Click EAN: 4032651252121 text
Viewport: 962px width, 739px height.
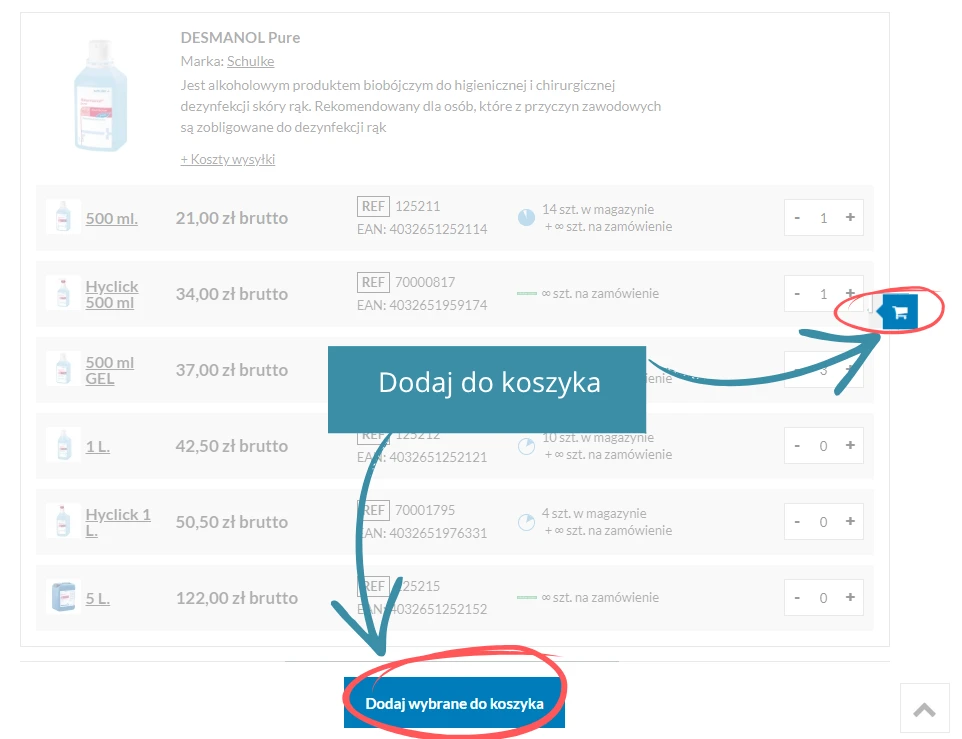[x=422, y=458]
